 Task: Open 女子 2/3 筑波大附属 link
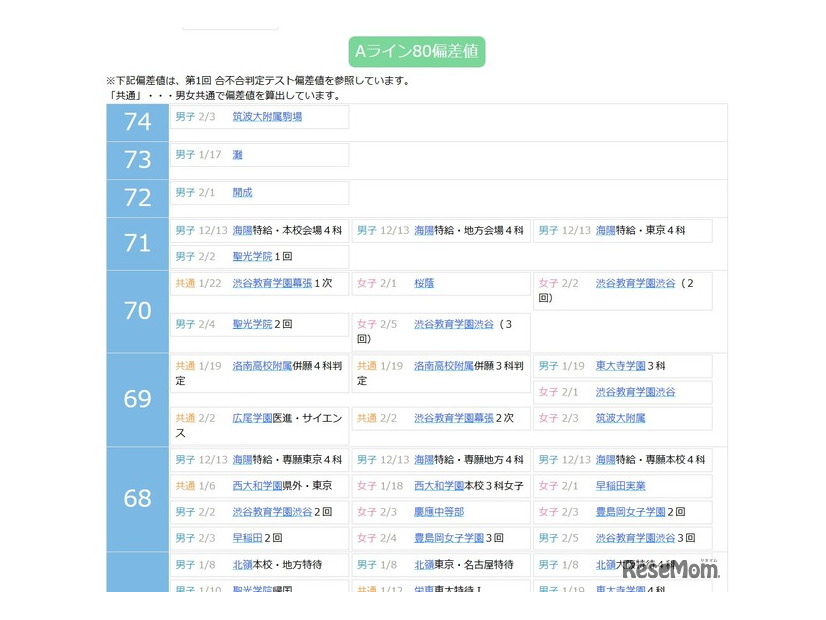click(621, 418)
